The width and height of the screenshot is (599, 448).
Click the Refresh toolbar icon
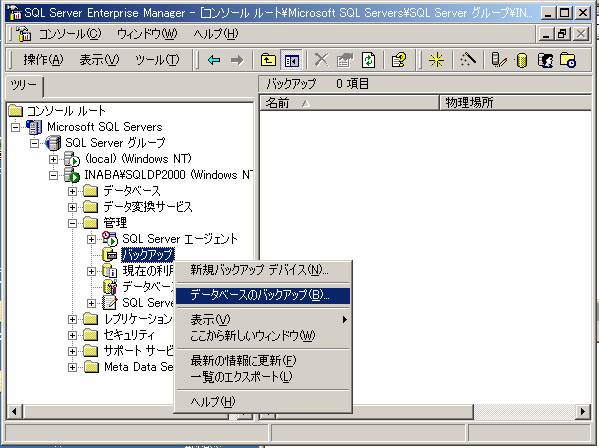pos(368,60)
